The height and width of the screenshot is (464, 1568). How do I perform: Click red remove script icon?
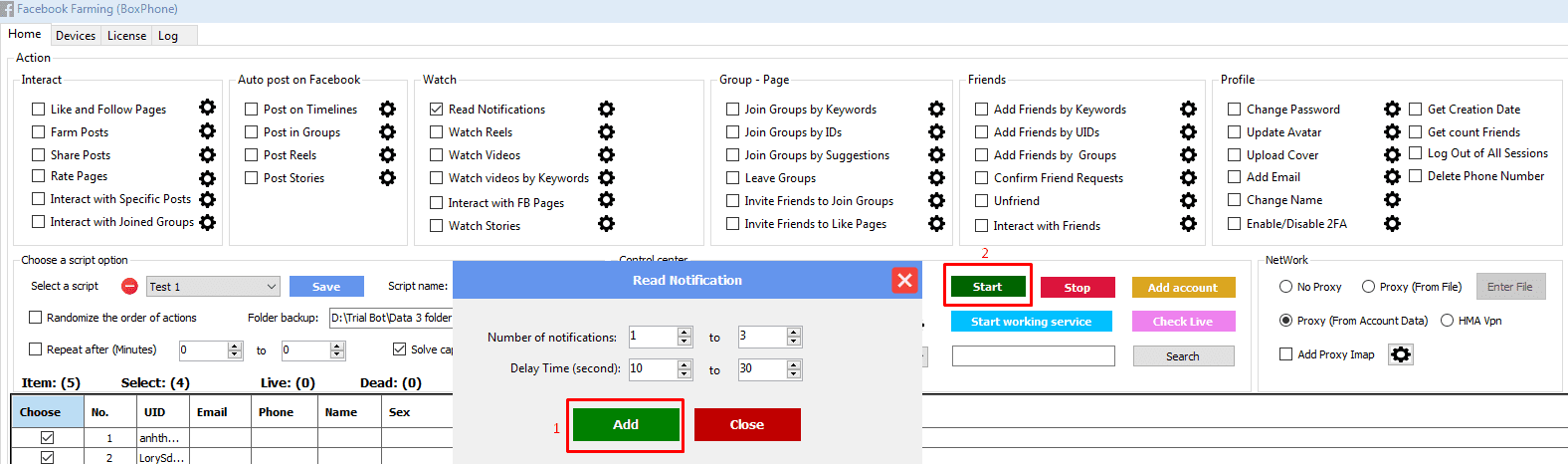click(129, 286)
